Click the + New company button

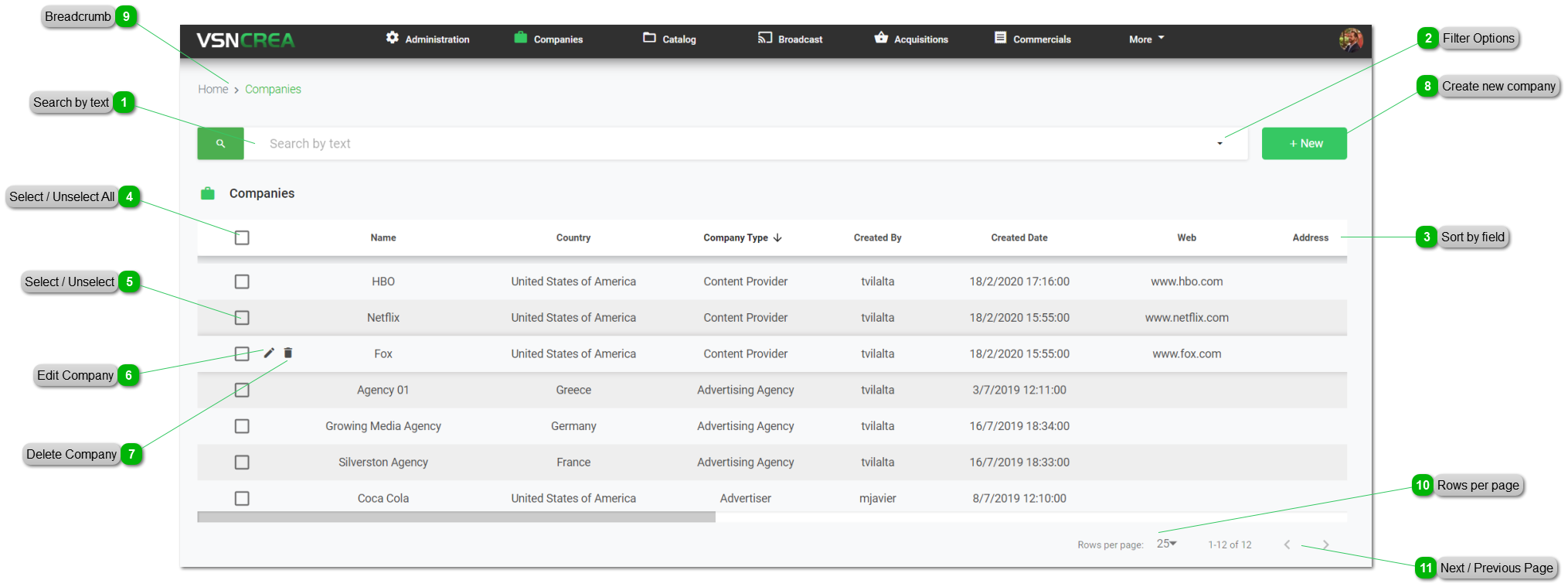click(x=1304, y=144)
